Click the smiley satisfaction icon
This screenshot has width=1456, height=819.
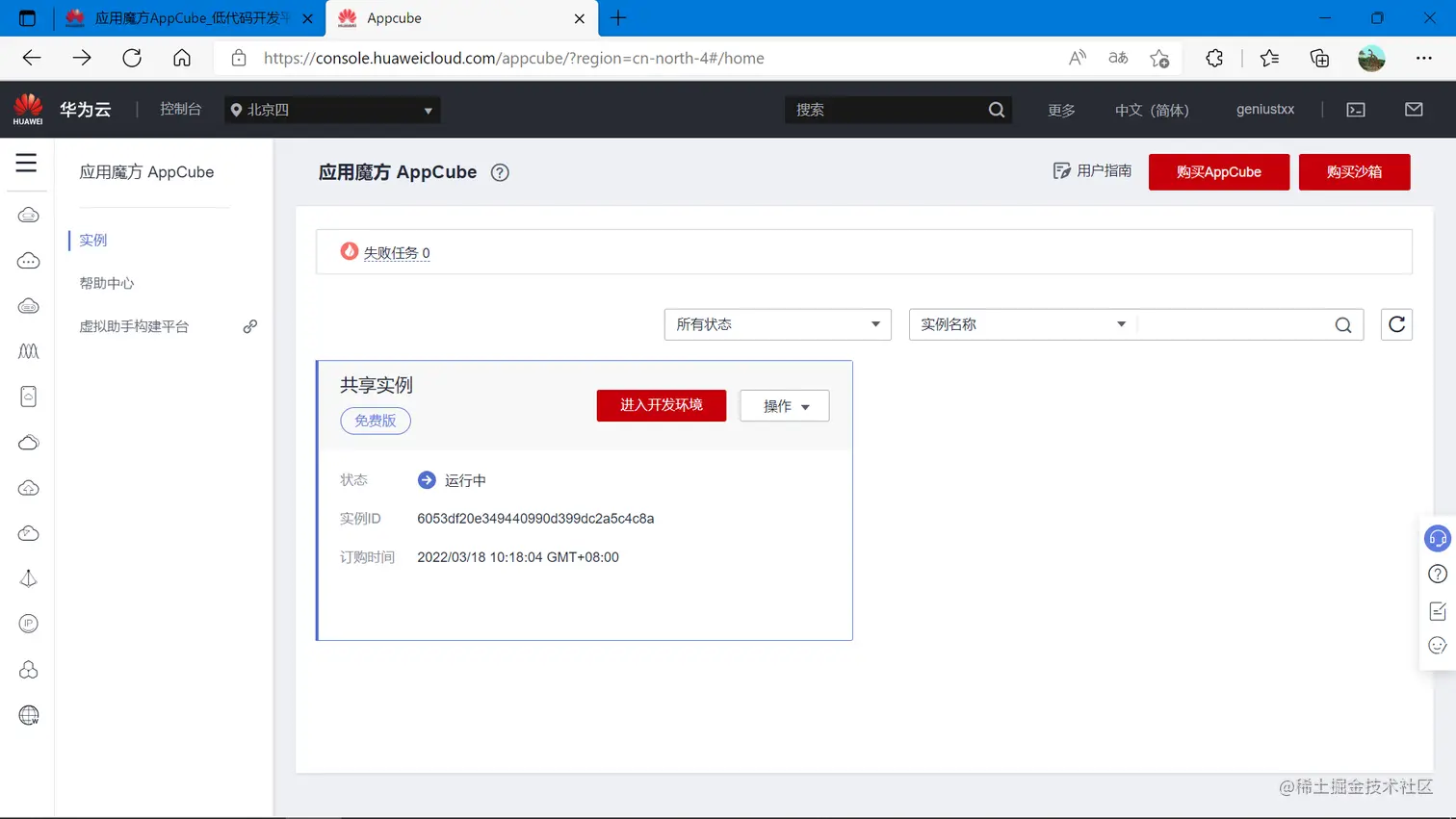click(1438, 646)
